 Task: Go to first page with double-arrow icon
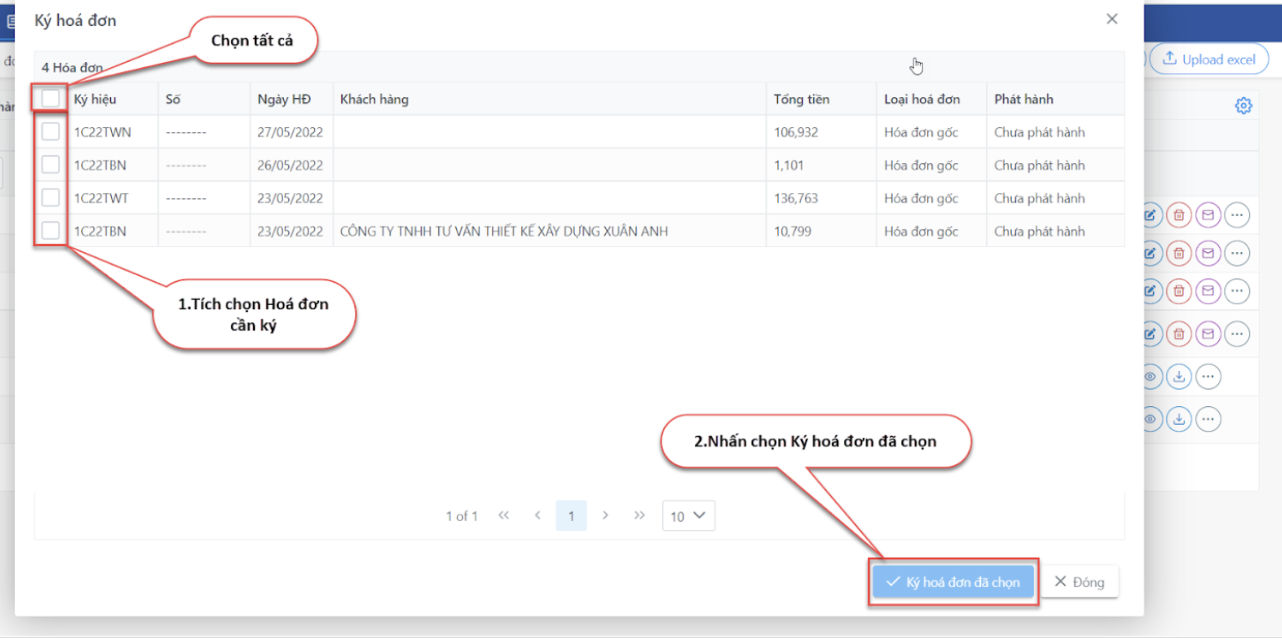click(x=504, y=516)
